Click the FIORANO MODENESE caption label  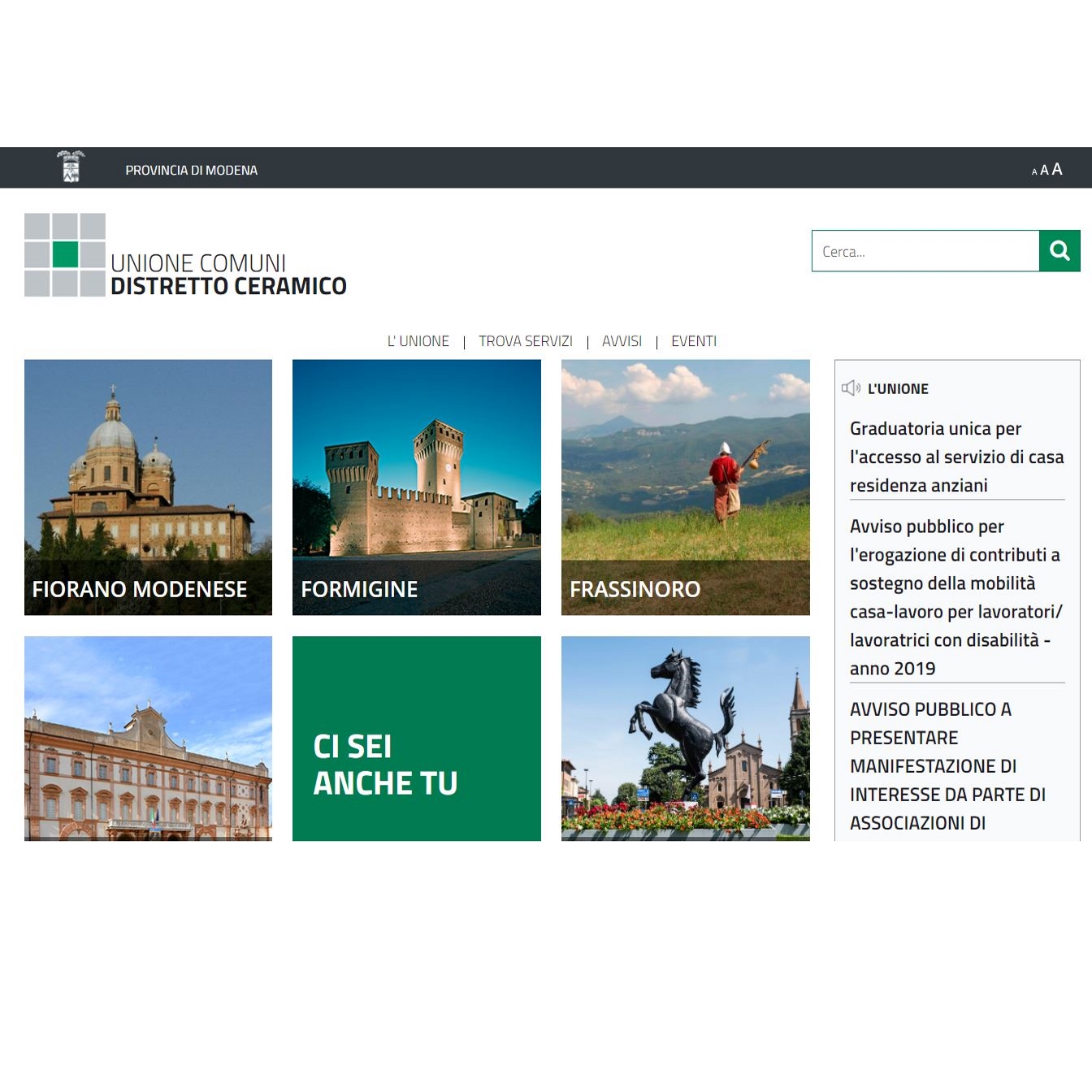pyautogui.click(x=140, y=589)
